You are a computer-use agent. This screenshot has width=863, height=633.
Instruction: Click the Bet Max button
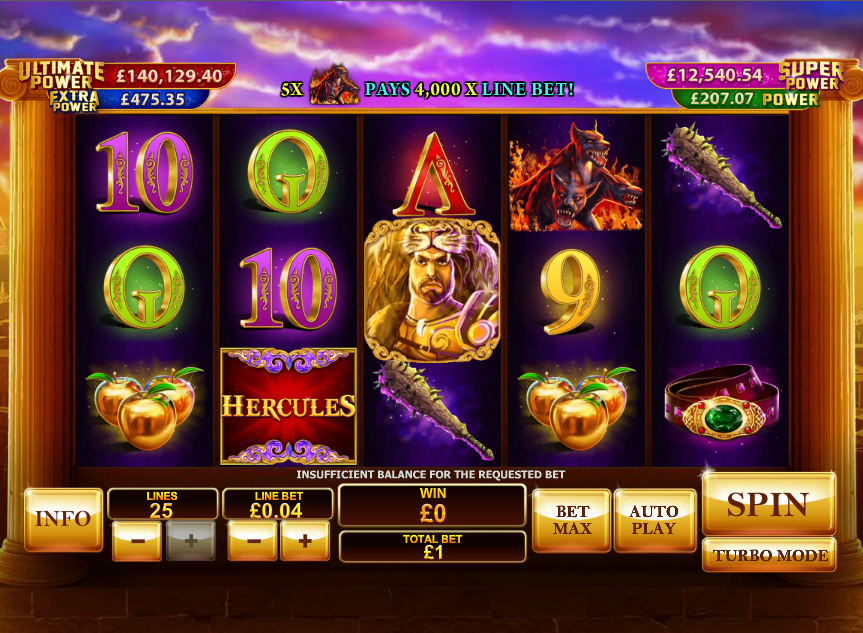572,520
